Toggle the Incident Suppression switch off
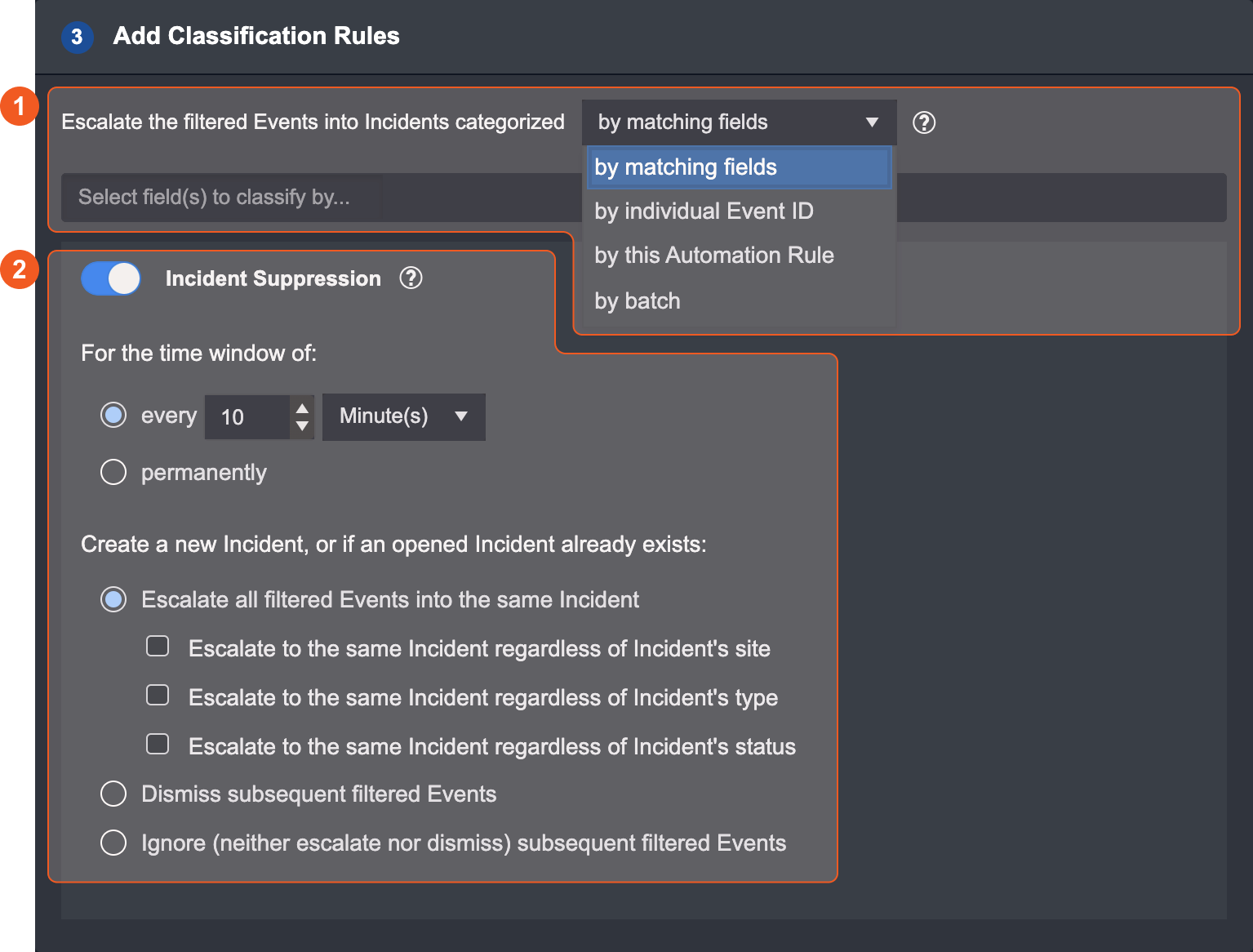The height and width of the screenshot is (952, 1253). point(111,278)
